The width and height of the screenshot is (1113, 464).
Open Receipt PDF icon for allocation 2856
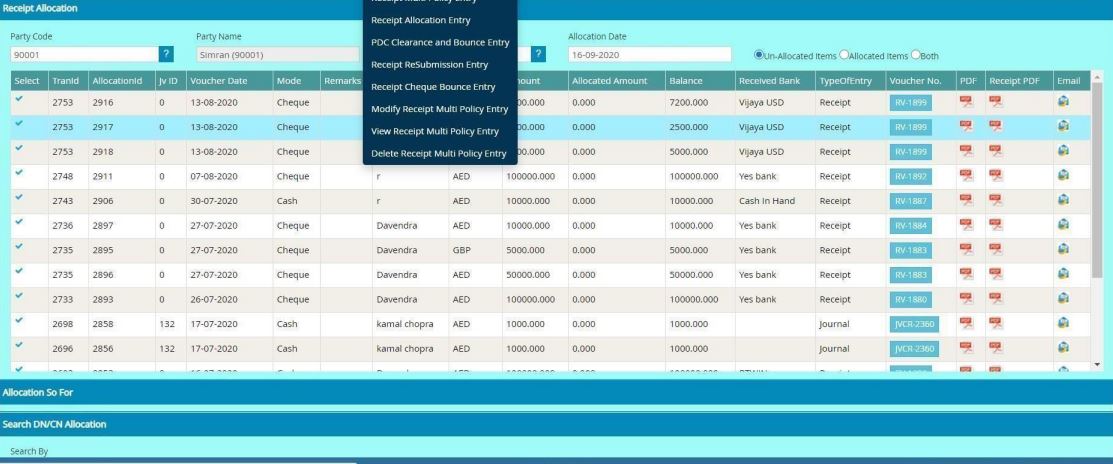point(996,348)
